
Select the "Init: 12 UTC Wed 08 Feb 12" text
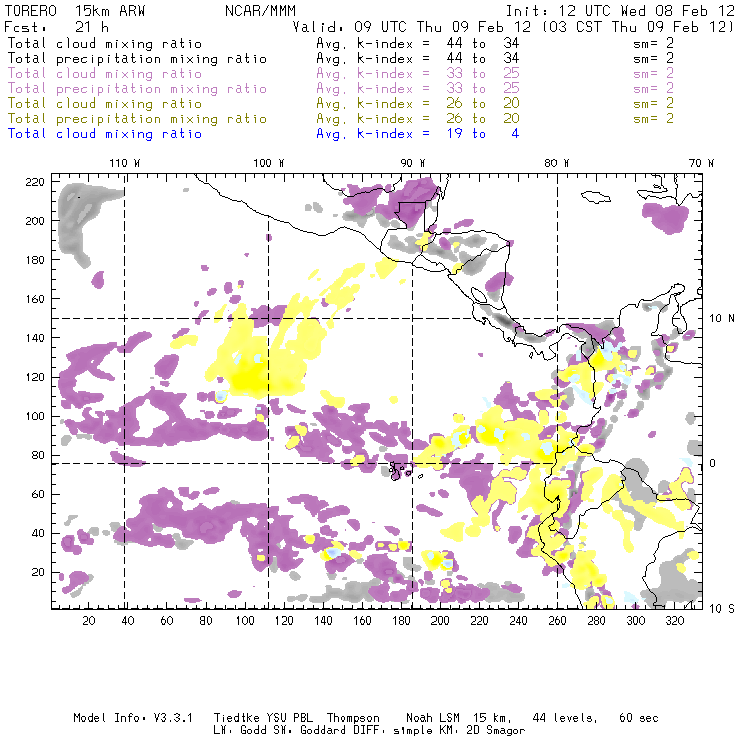pyautogui.click(x=620, y=11)
